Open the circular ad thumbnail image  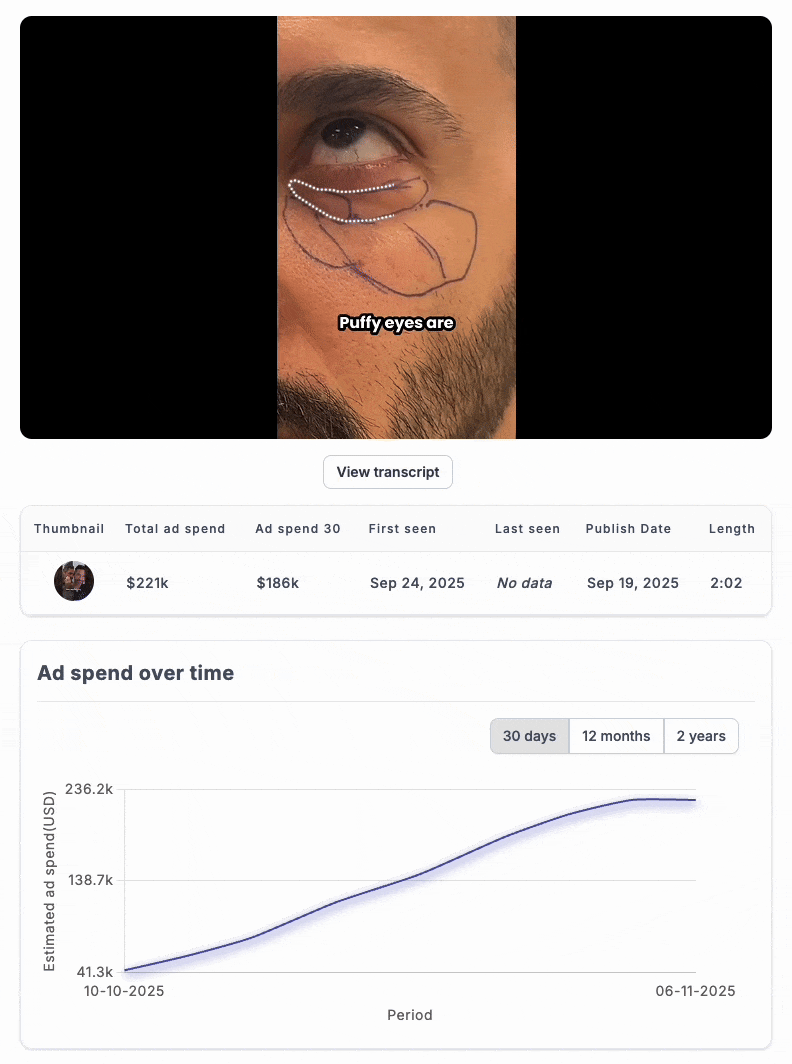coord(74,581)
